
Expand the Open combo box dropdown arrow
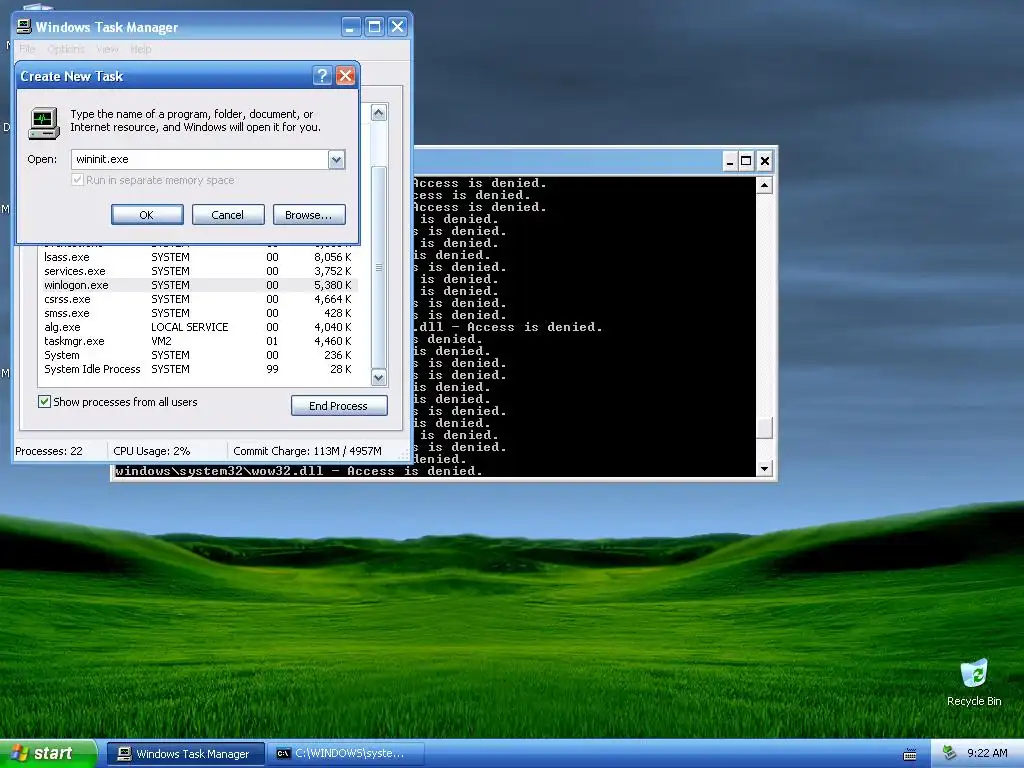[x=336, y=159]
